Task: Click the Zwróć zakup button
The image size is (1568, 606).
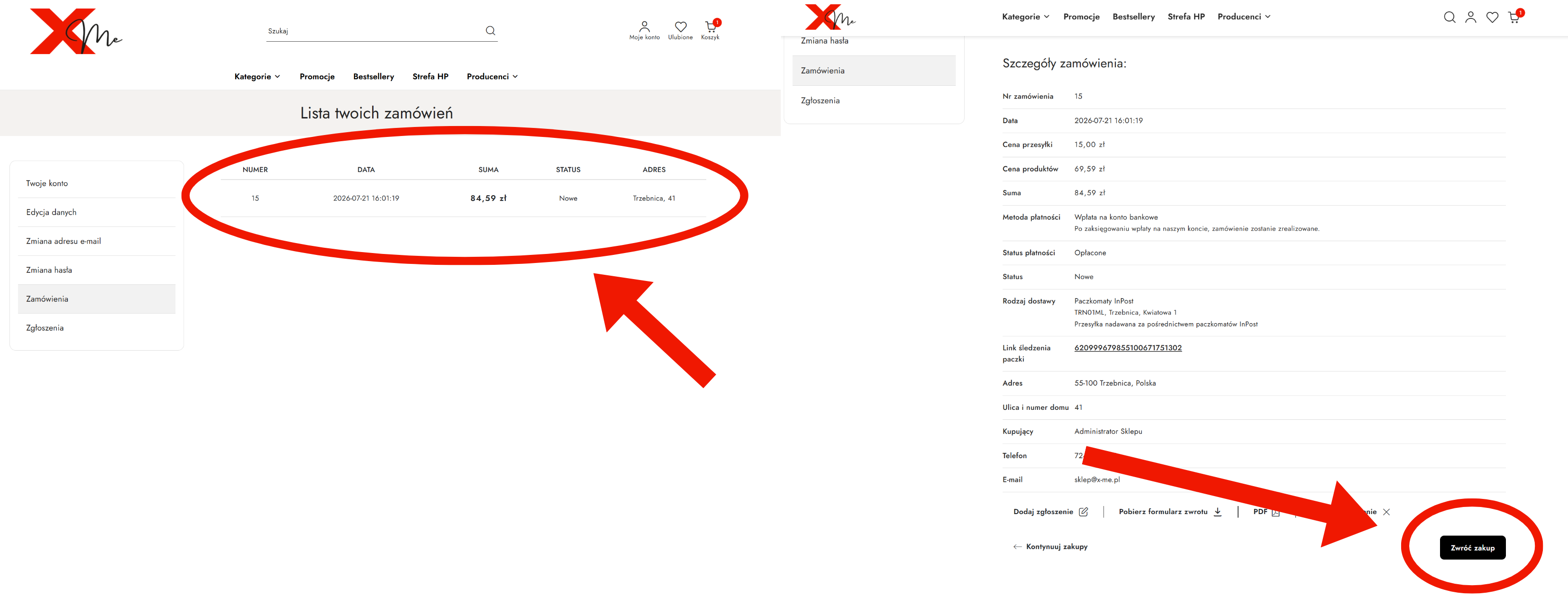Action: [x=1472, y=548]
